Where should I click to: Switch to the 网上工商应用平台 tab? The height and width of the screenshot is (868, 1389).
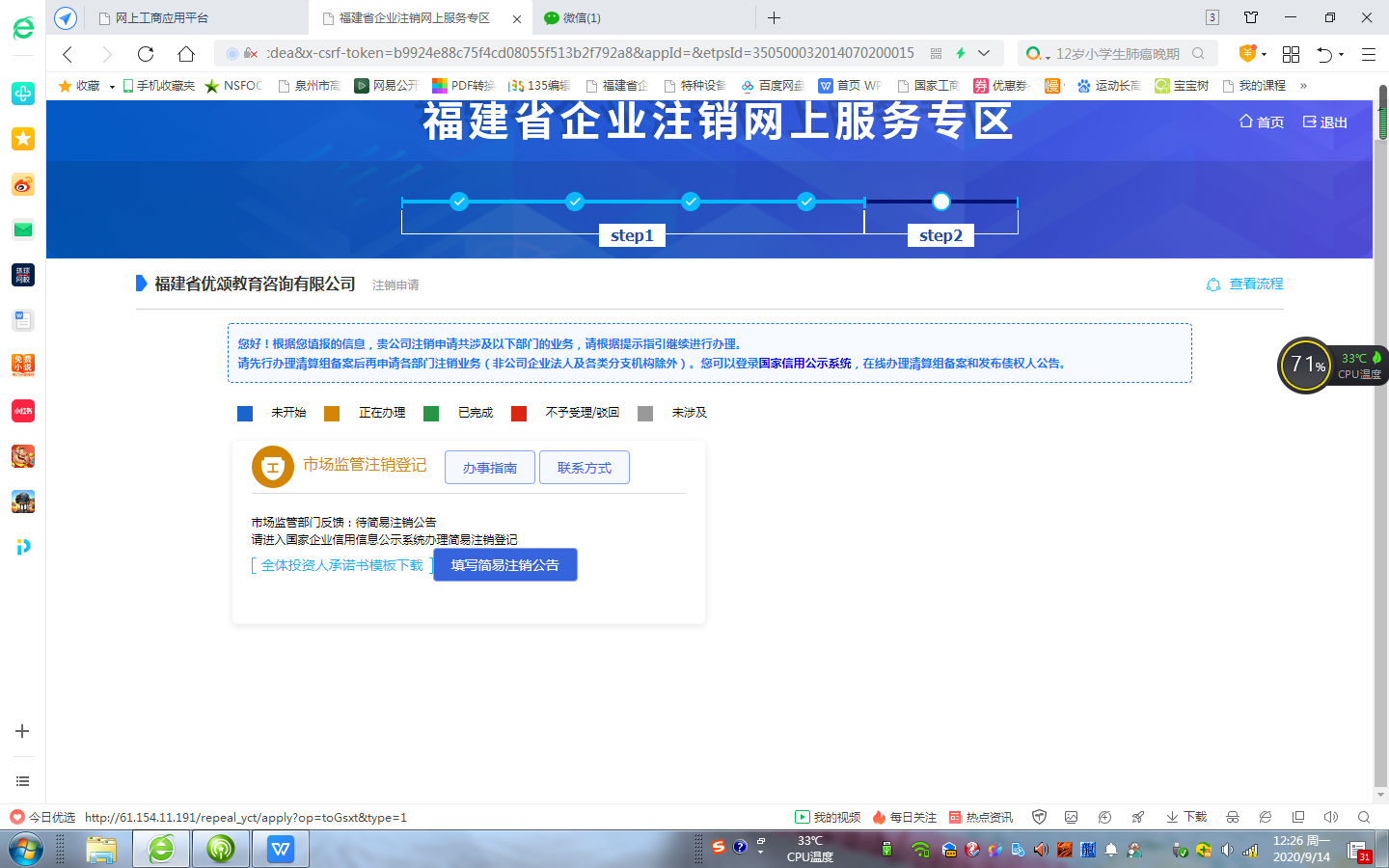point(162,18)
